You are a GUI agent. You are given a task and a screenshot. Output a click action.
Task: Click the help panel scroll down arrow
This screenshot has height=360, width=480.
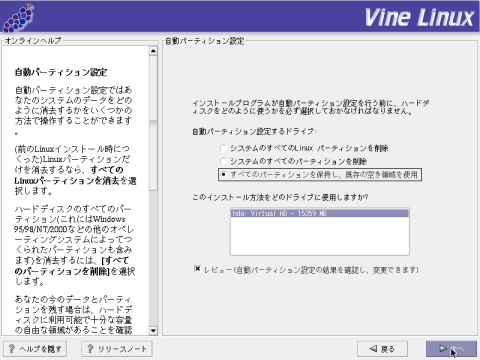153,331
